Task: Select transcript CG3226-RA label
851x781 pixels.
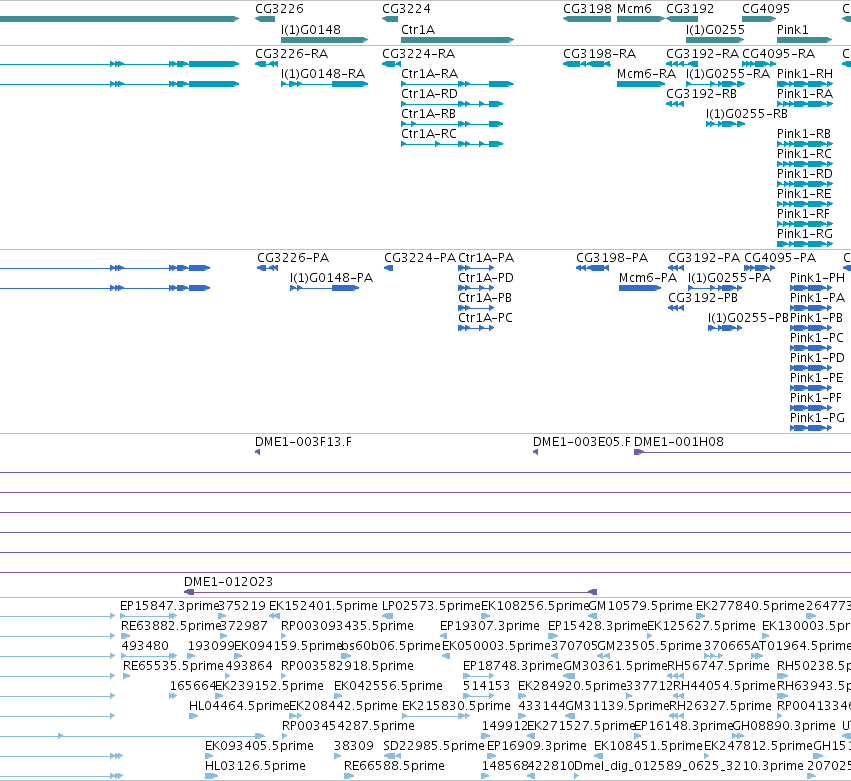Action: tap(291, 54)
